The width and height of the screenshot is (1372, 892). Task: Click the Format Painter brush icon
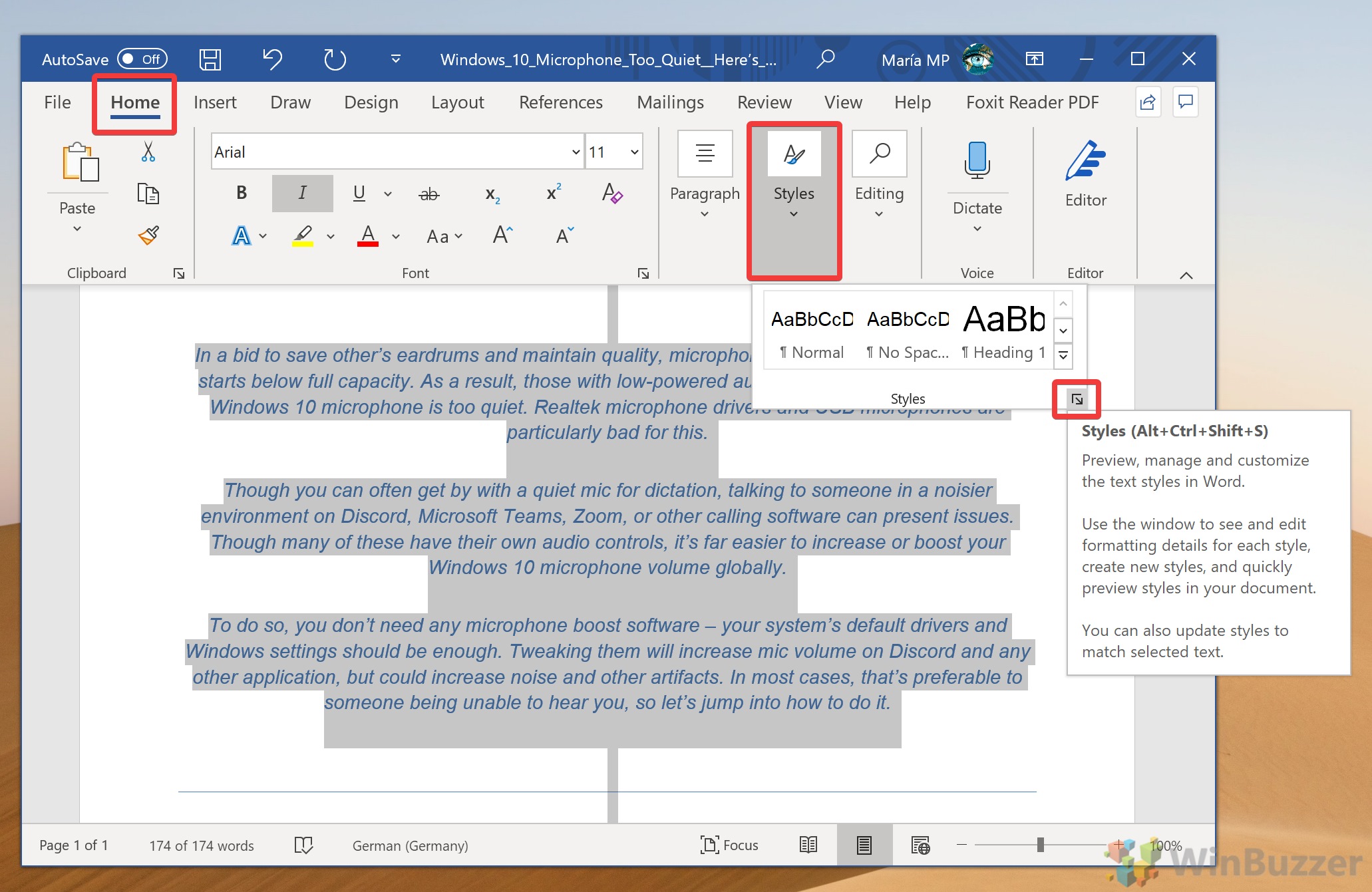tap(148, 235)
